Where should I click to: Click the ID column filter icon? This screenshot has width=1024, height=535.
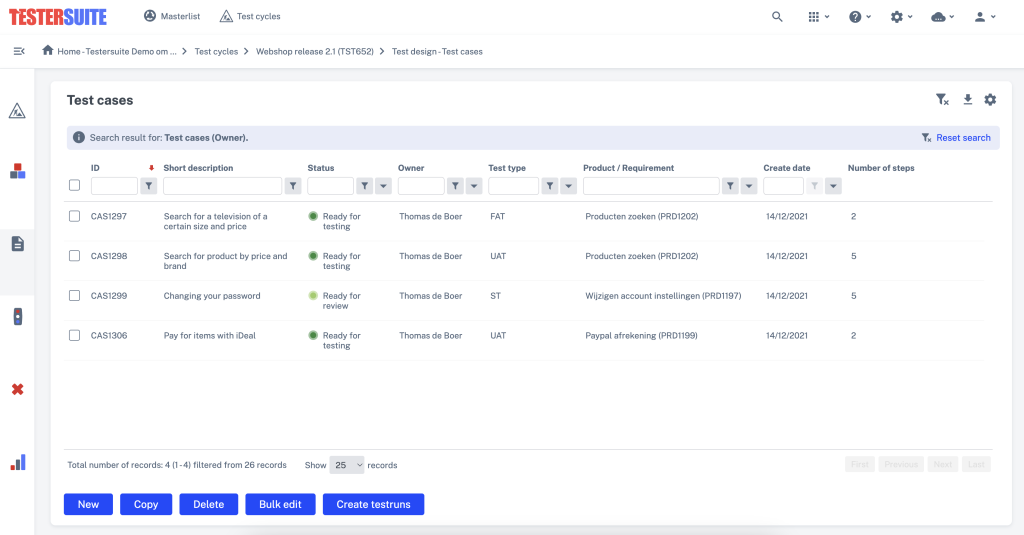(149, 186)
